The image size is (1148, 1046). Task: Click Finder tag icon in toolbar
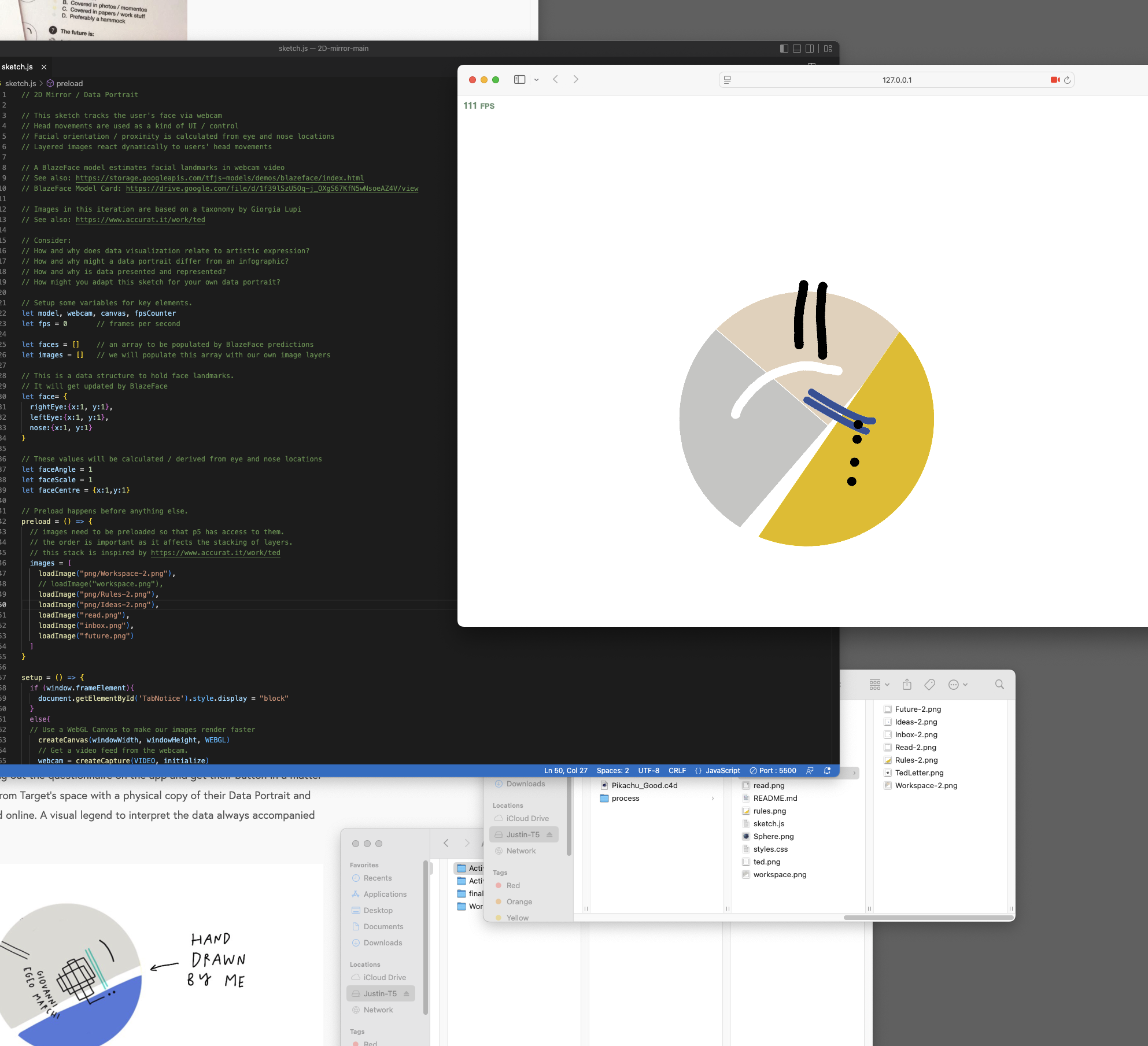929,685
